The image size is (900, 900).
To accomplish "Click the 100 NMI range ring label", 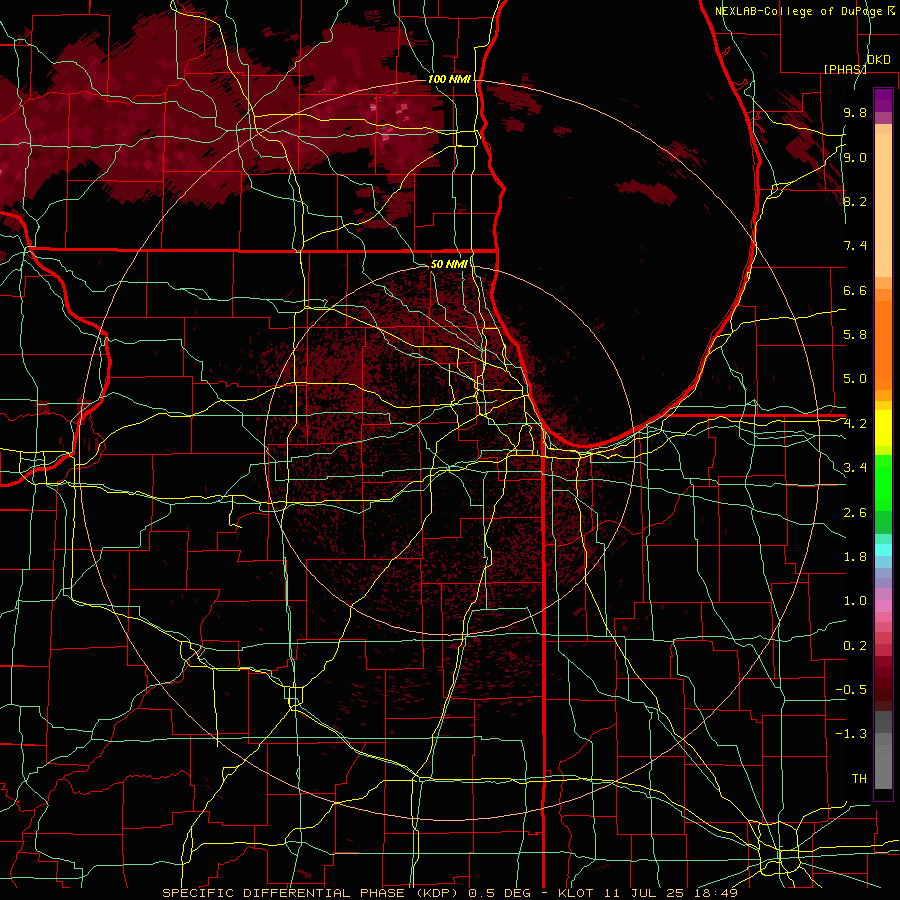I will pos(448,79).
